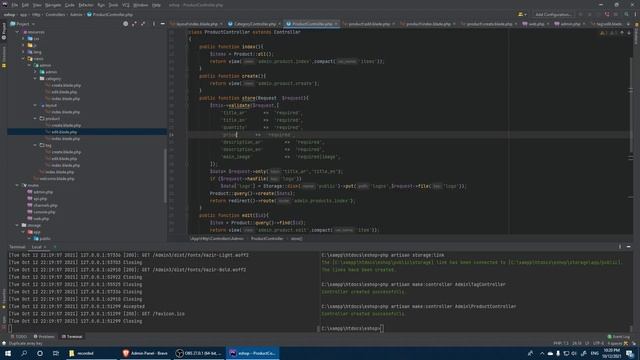Show the hidden editor tabs list
The image size is (640, 360).
(x=629, y=24)
